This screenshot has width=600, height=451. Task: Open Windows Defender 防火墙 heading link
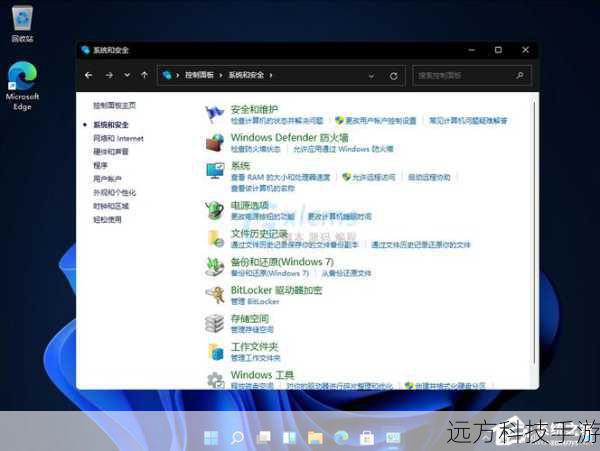tap(290, 137)
